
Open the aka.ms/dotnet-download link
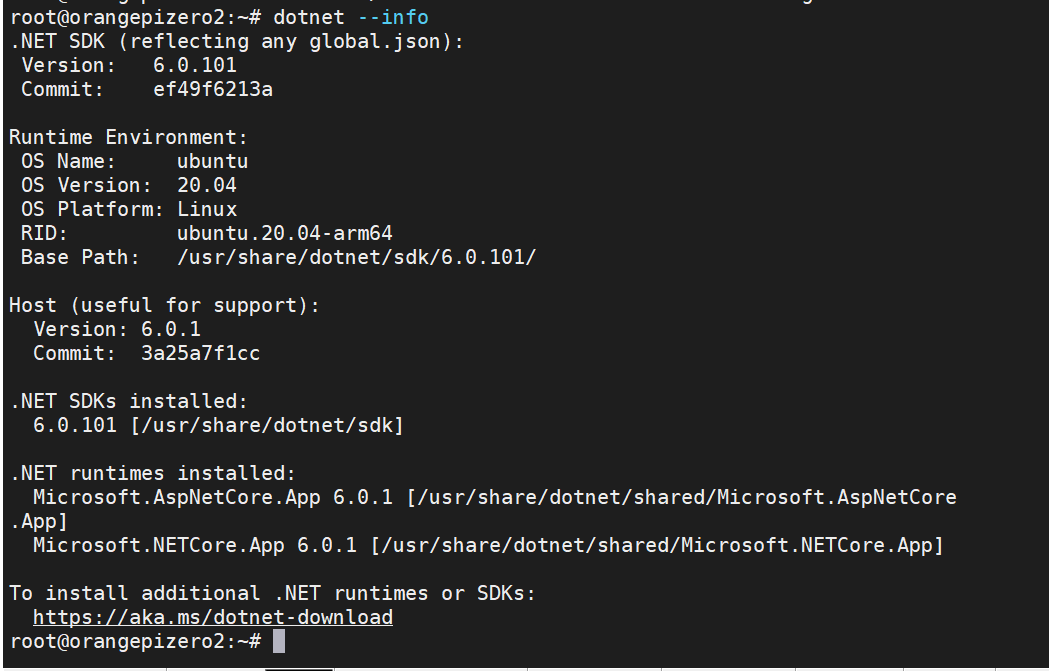click(212, 617)
